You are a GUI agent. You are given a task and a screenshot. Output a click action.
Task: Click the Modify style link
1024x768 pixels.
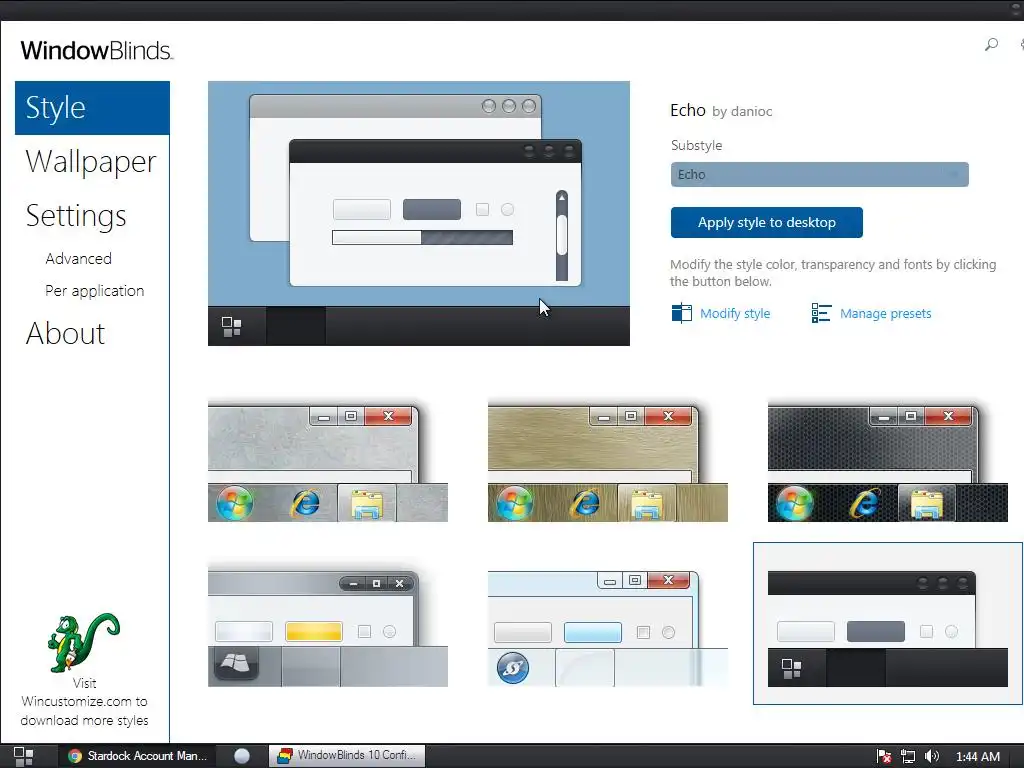(x=735, y=313)
